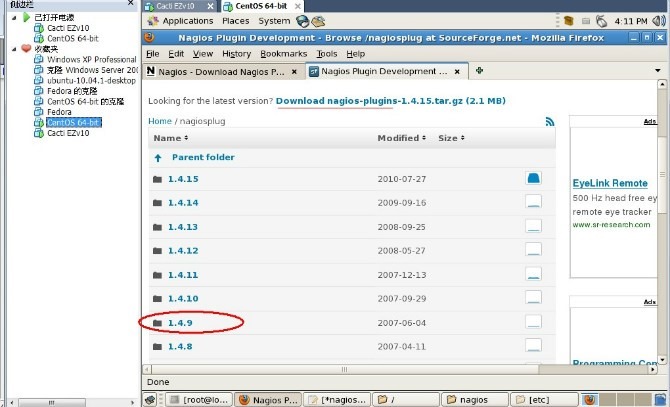Click the stats icon for 1.4.15

coord(533,178)
